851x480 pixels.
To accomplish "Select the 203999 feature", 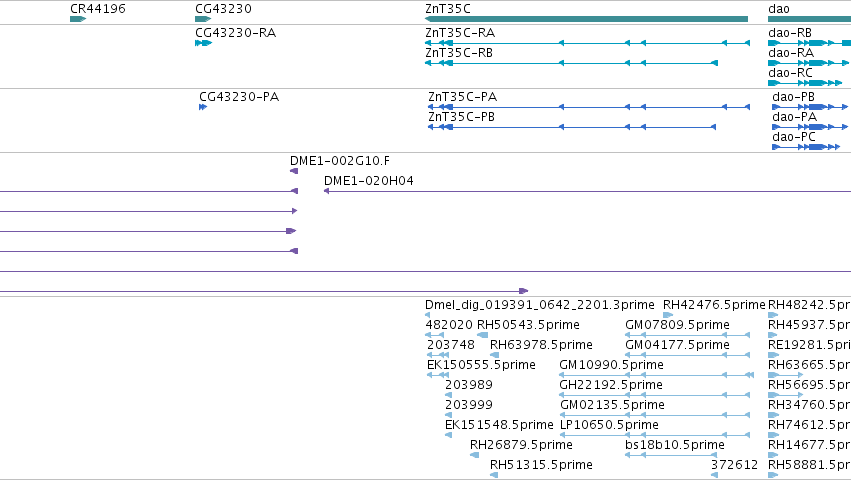I will click(x=469, y=405).
